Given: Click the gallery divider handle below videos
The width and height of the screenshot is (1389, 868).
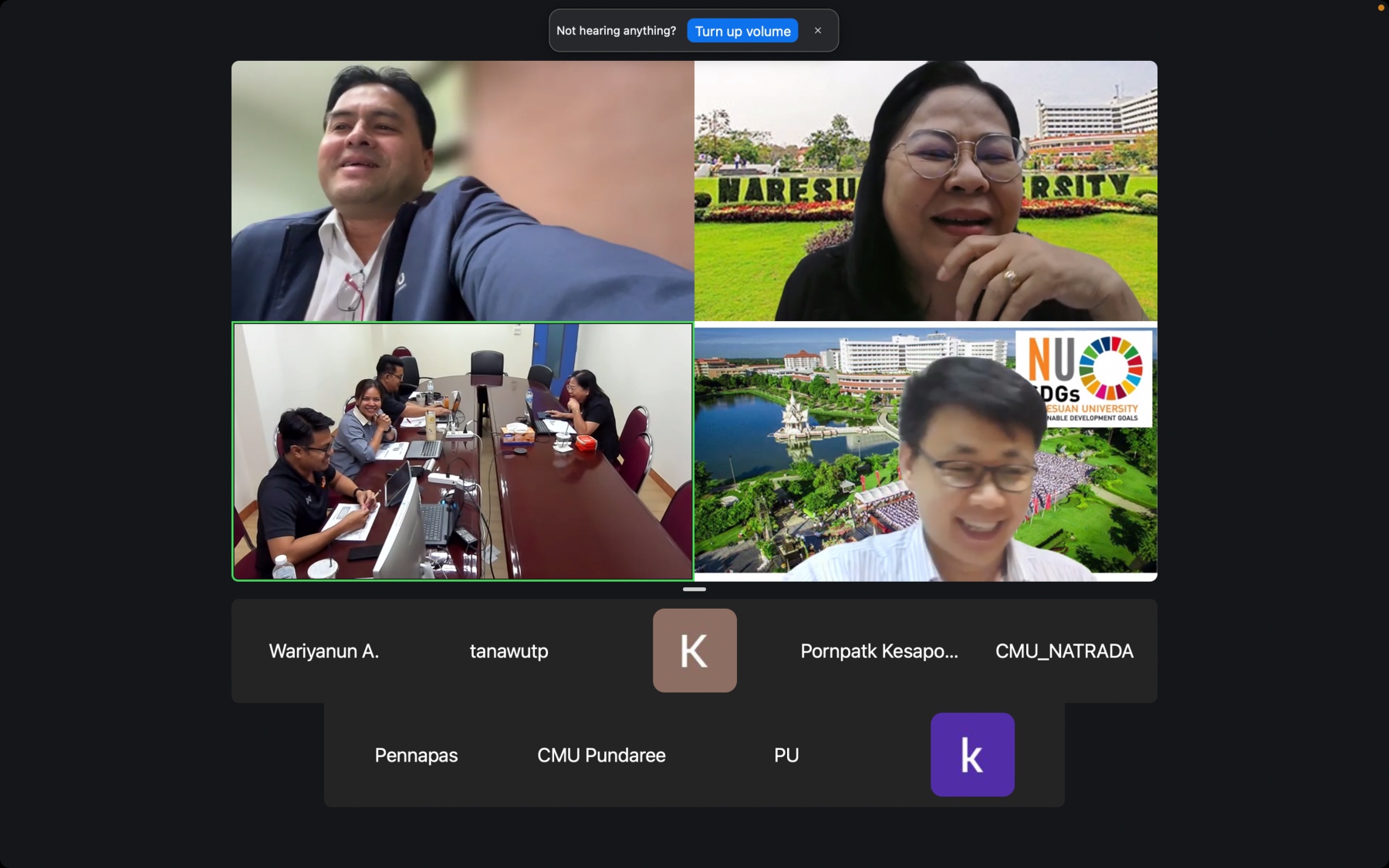Looking at the screenshot, I should pyautogui.click(x=694, y=589).
